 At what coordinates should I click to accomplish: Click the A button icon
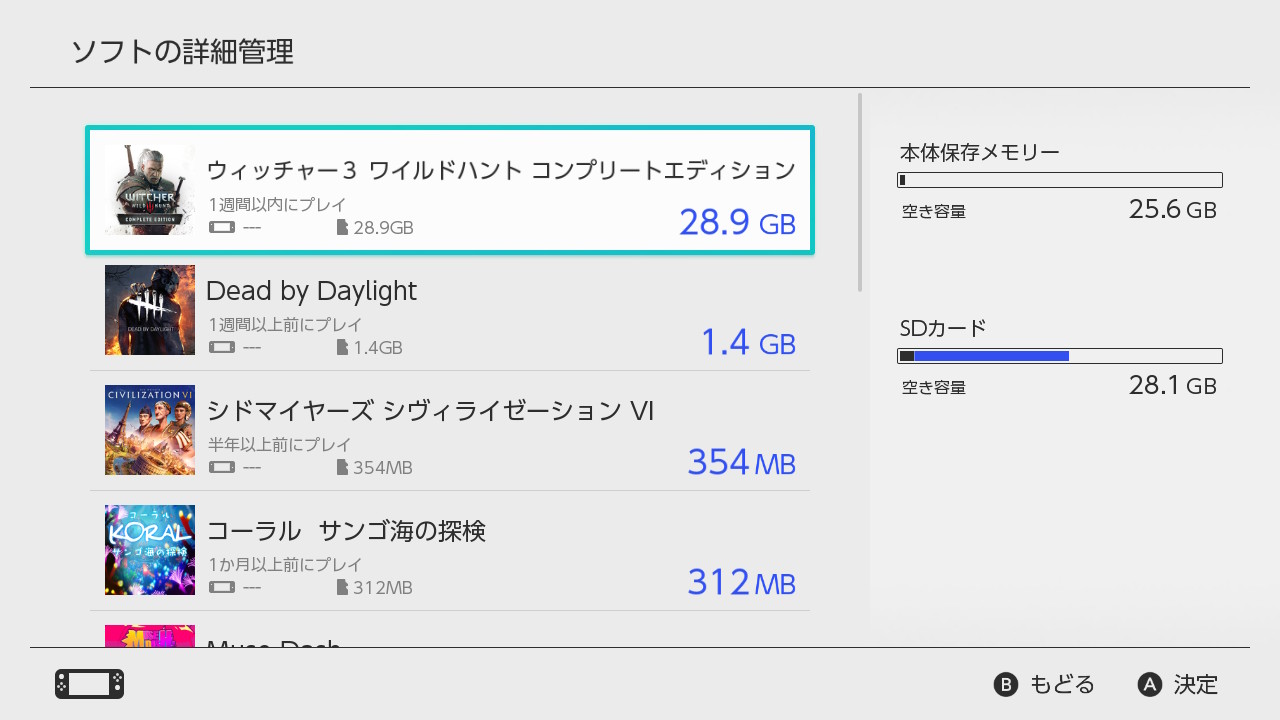coord(1150,684)
